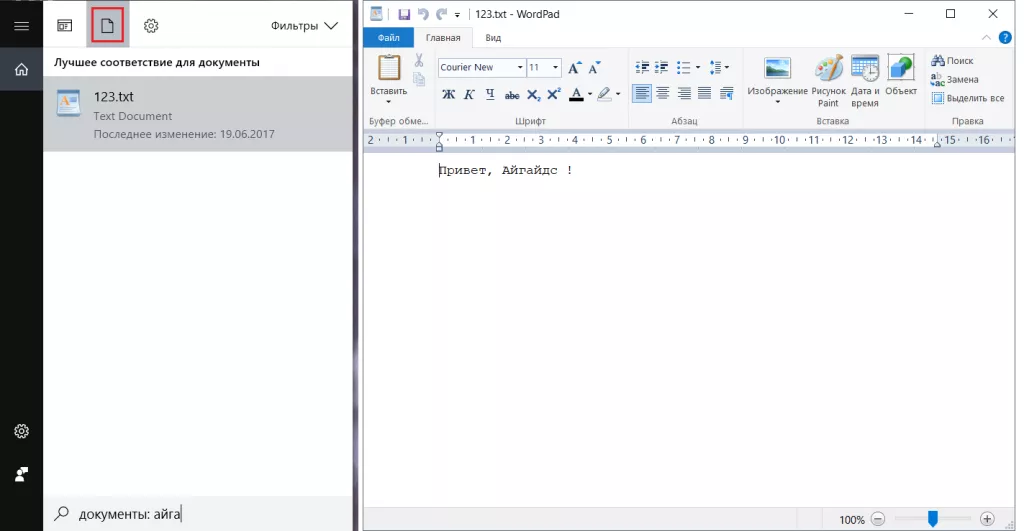Open WordPad help with question mark icon
Image resolution: width=1024 pixels, height=531 pixels.
coord(1005,38)
